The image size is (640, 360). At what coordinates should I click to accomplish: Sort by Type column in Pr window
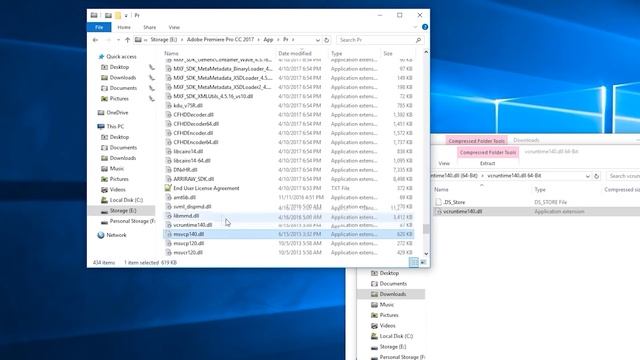337,53
